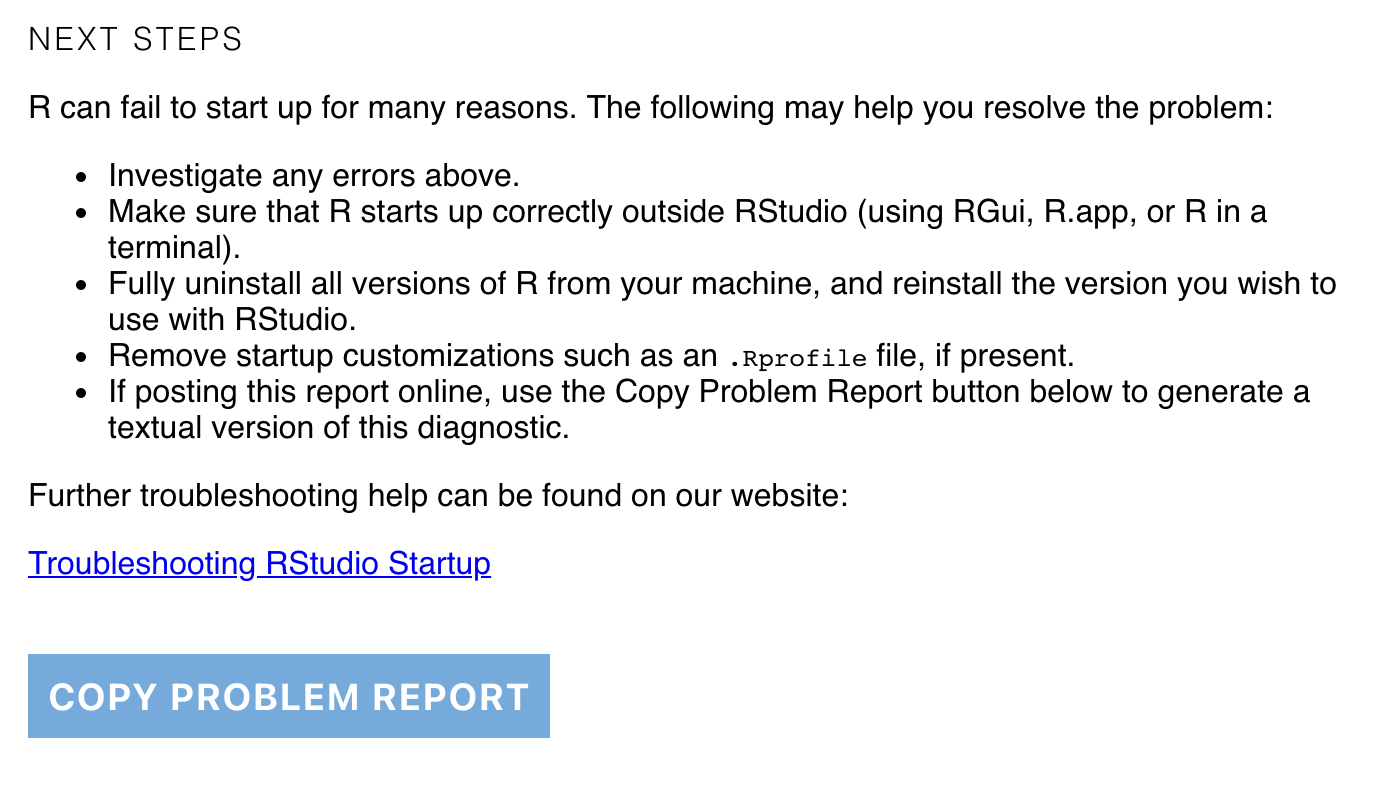Click the bullet 'Investigate any errors above'
Screen dimensions: 1380x794
[x=313, y=175]
